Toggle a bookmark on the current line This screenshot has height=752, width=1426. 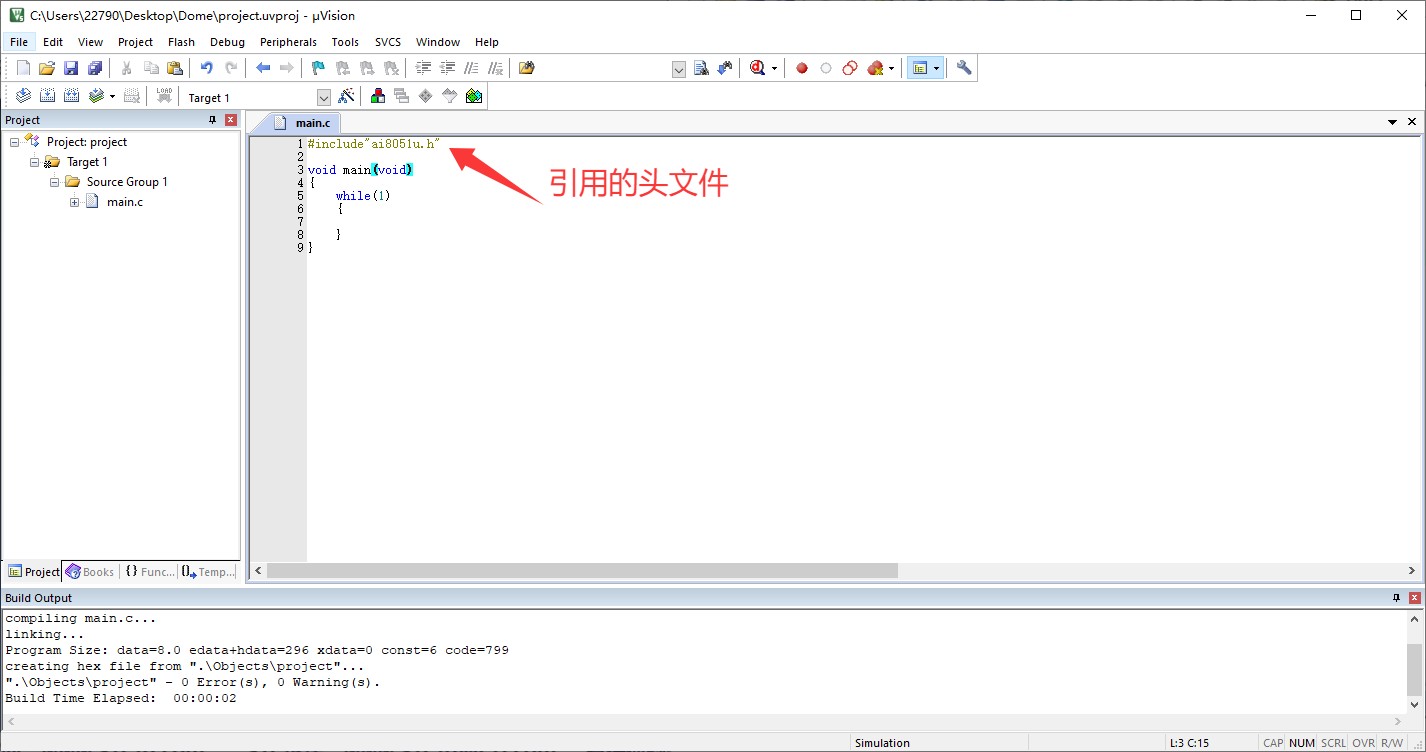[x=317, y=67]
